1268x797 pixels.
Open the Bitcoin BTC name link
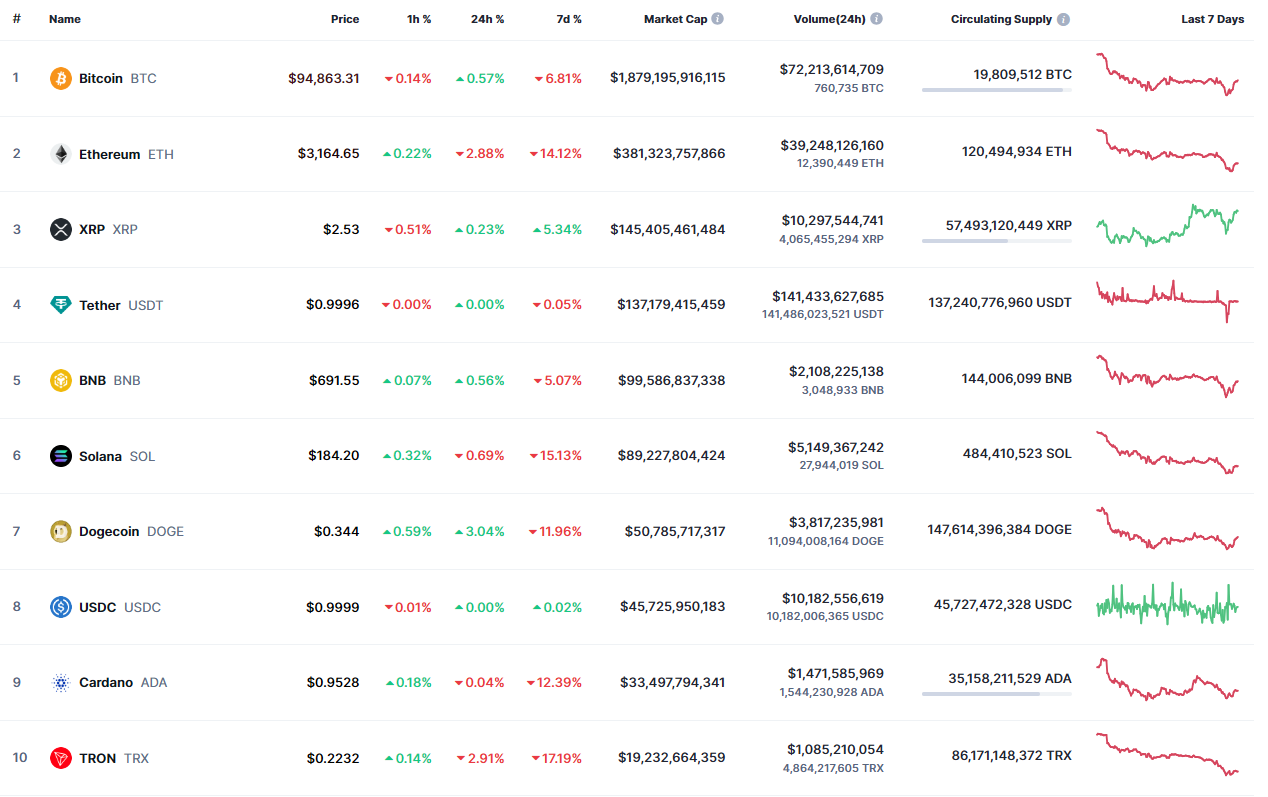pyautogui.click(x=118, y=78)
